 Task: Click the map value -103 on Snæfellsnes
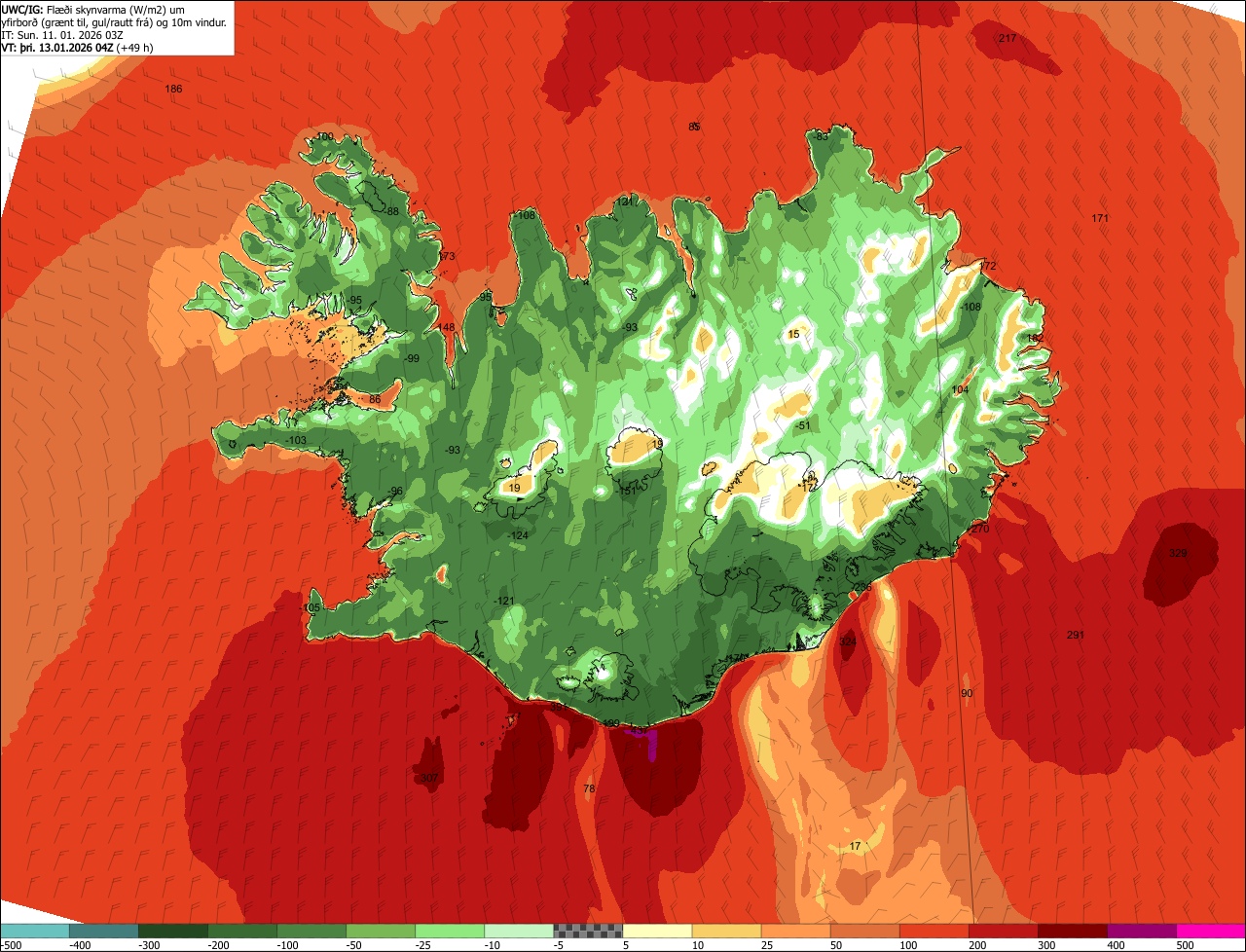pos(296,441)
